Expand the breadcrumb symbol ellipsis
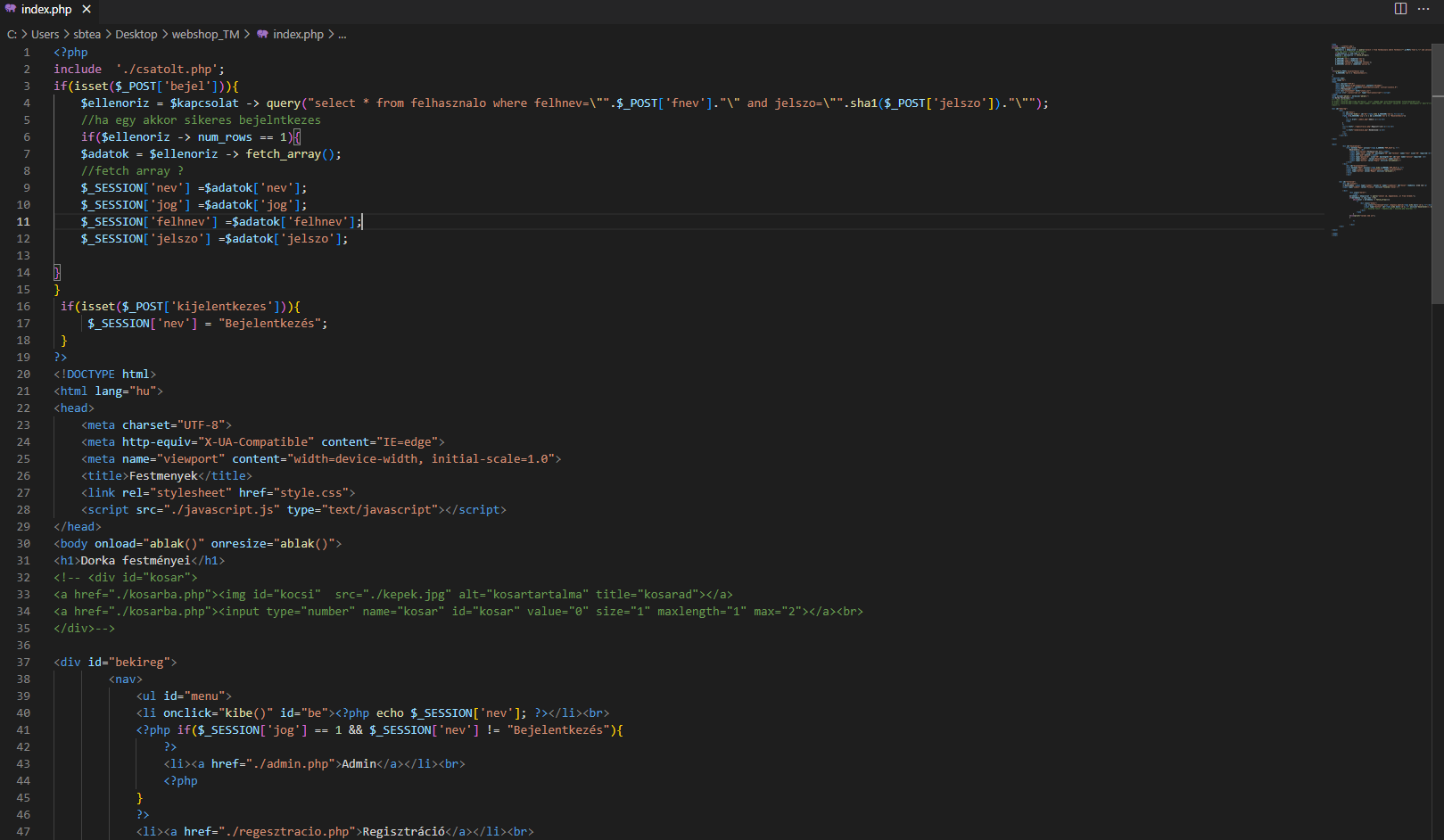Screen dimensions: 1444x840 (x=342, y=35)
